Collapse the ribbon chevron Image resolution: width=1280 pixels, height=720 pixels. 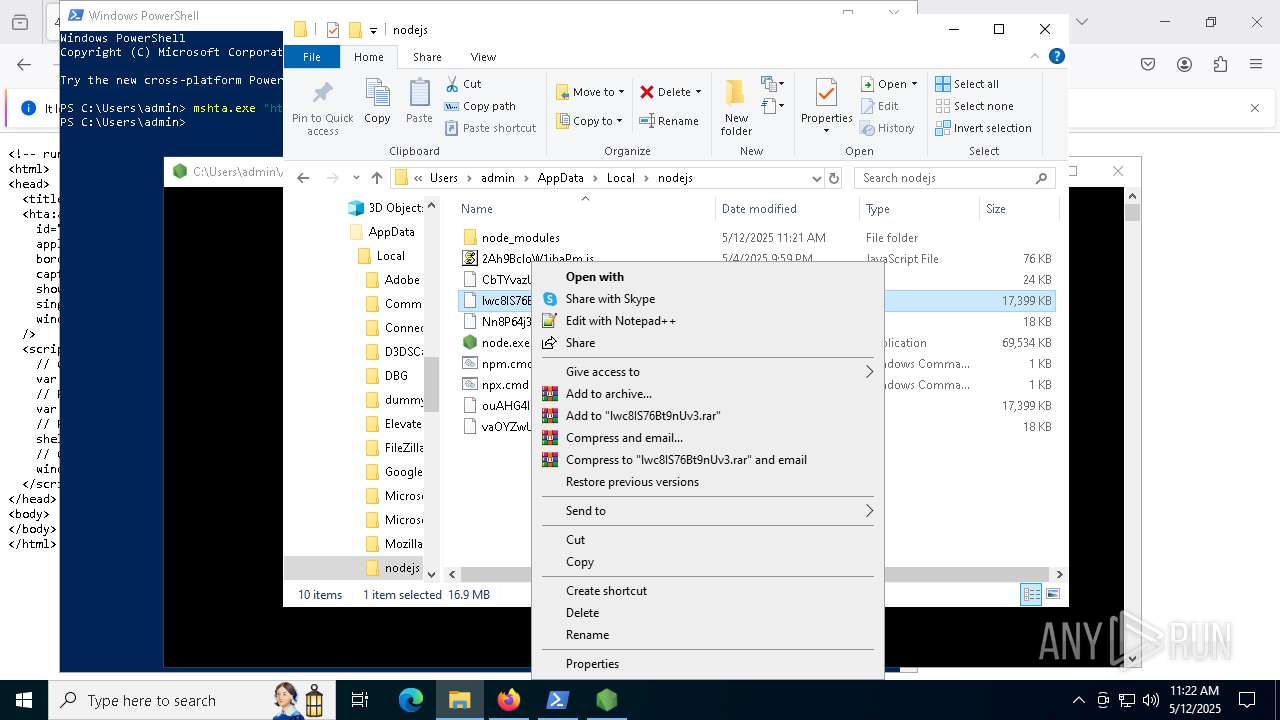click(x=1035, y=56)
